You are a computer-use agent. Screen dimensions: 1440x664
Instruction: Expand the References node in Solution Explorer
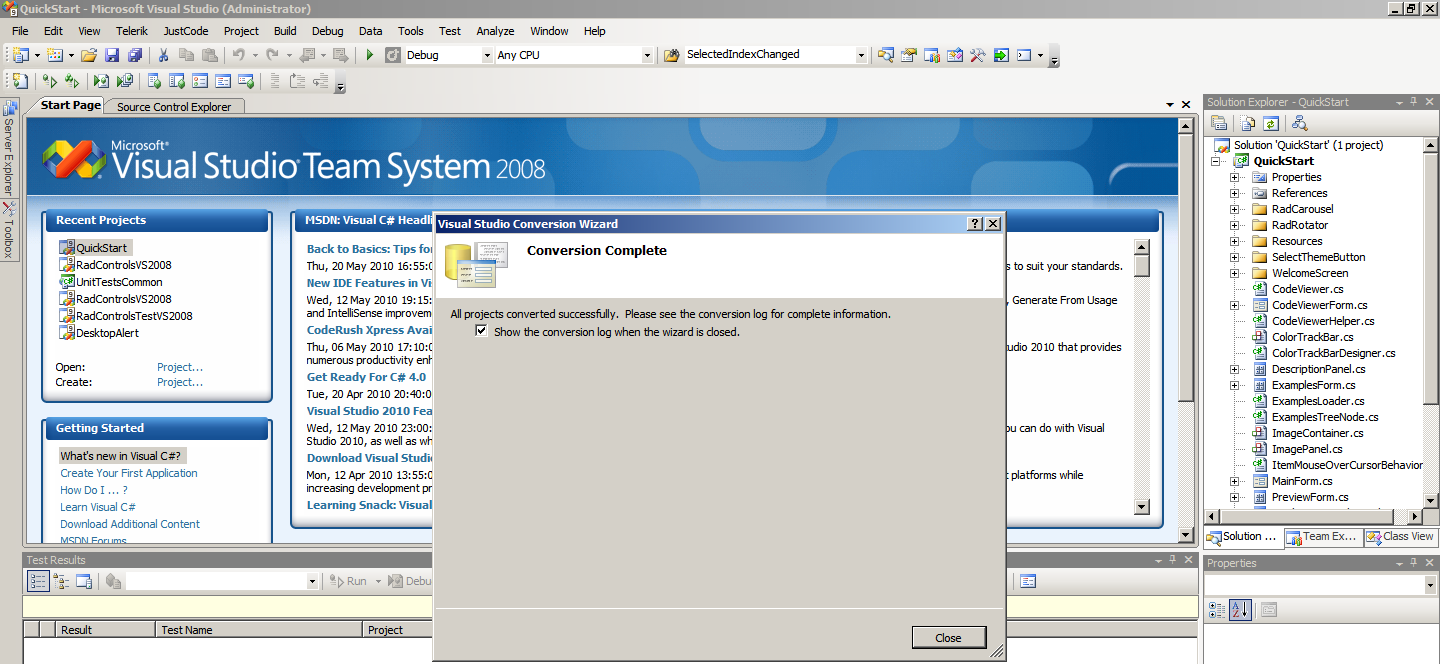point(1234,193)
